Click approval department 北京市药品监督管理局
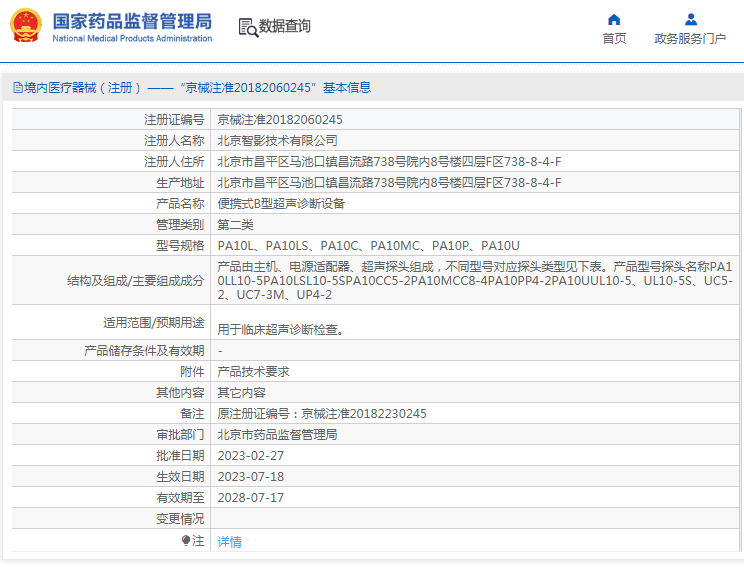 coord(277,435)
